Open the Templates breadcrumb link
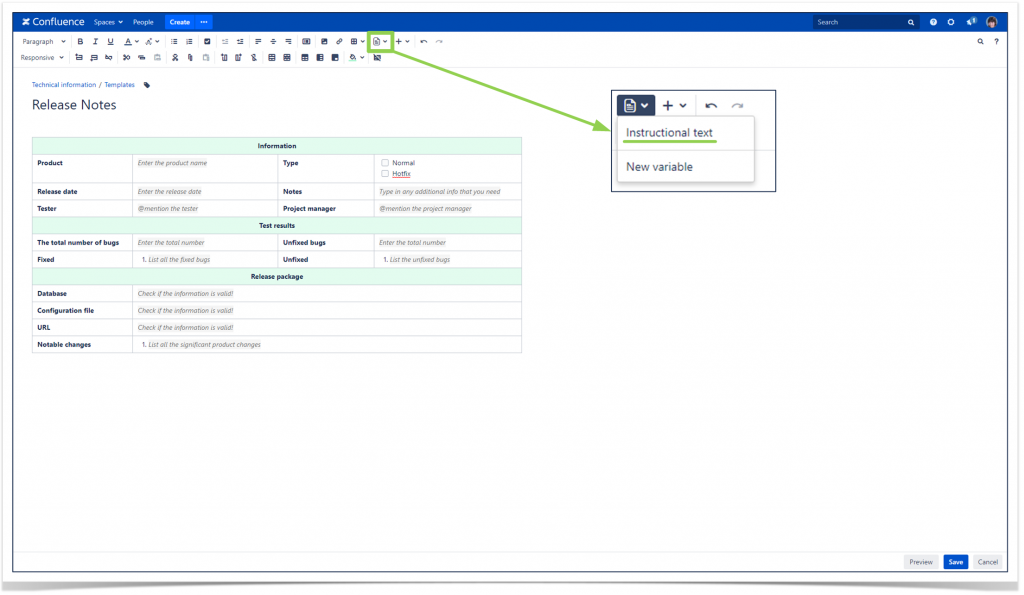The width and height of the screenshot is (1024, 595). [x=119, y=84]
